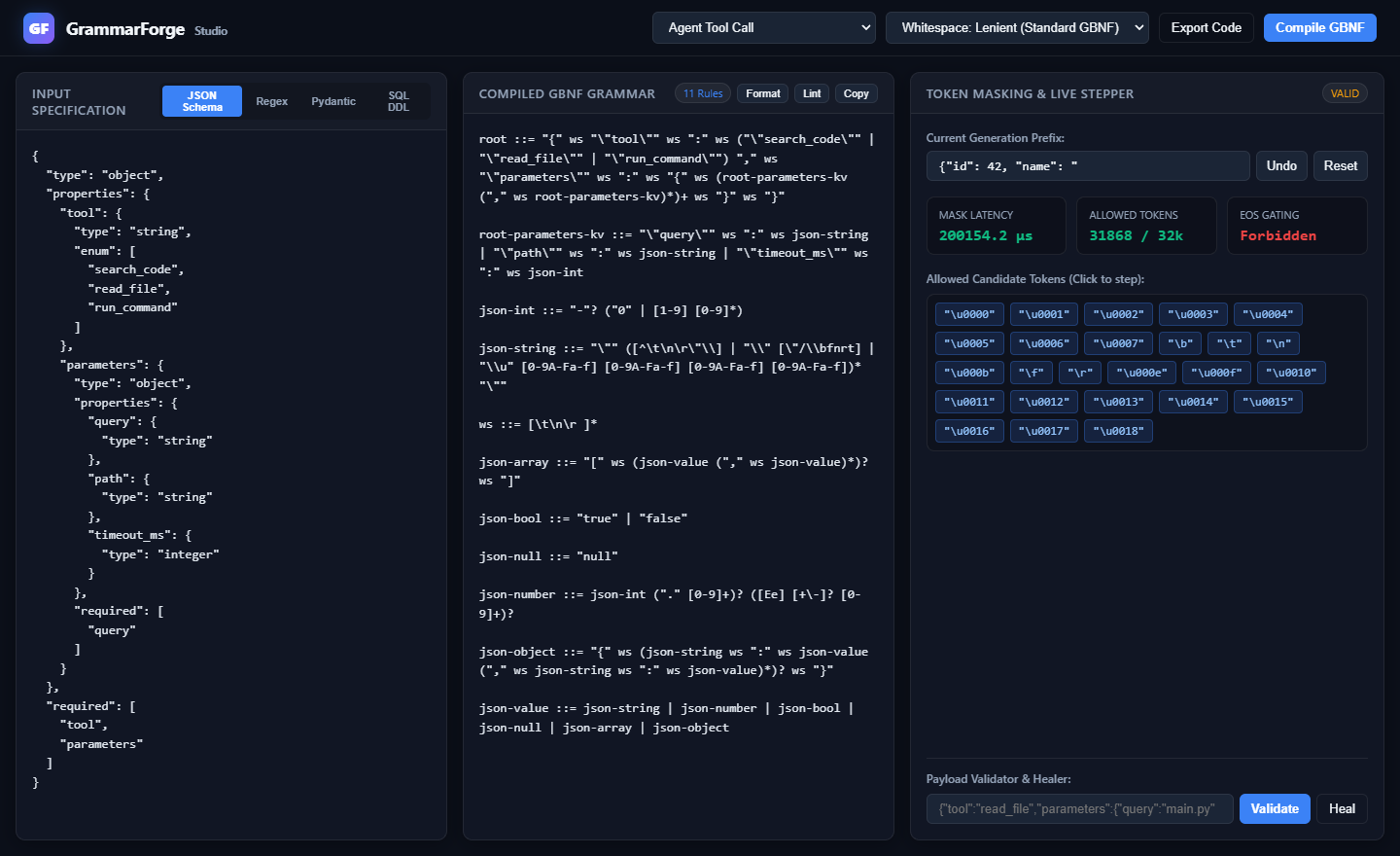Screen dimensions: 1400x856
Task: Format the compiled GBNF grammar
Action: [763, 93]
